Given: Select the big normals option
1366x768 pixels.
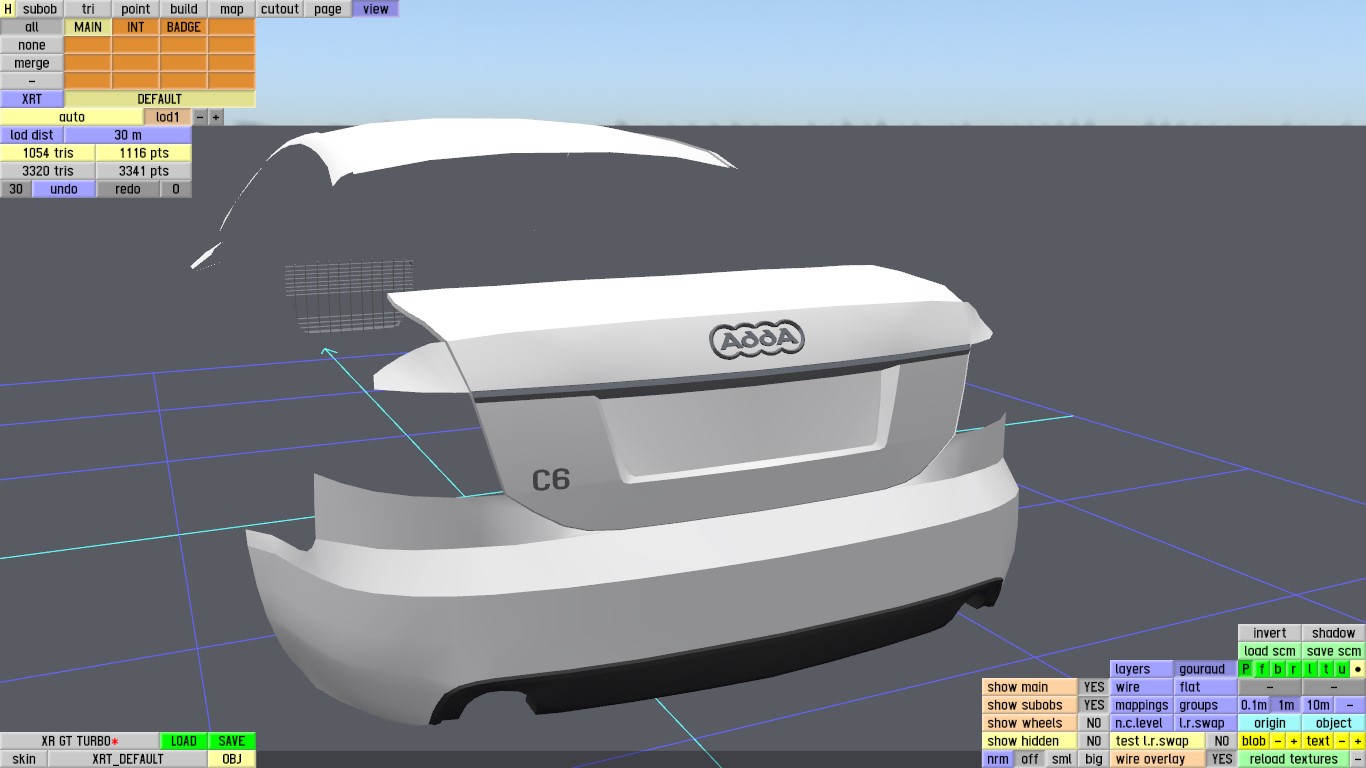Looking at the screenshot, I should coord(1094,759).
